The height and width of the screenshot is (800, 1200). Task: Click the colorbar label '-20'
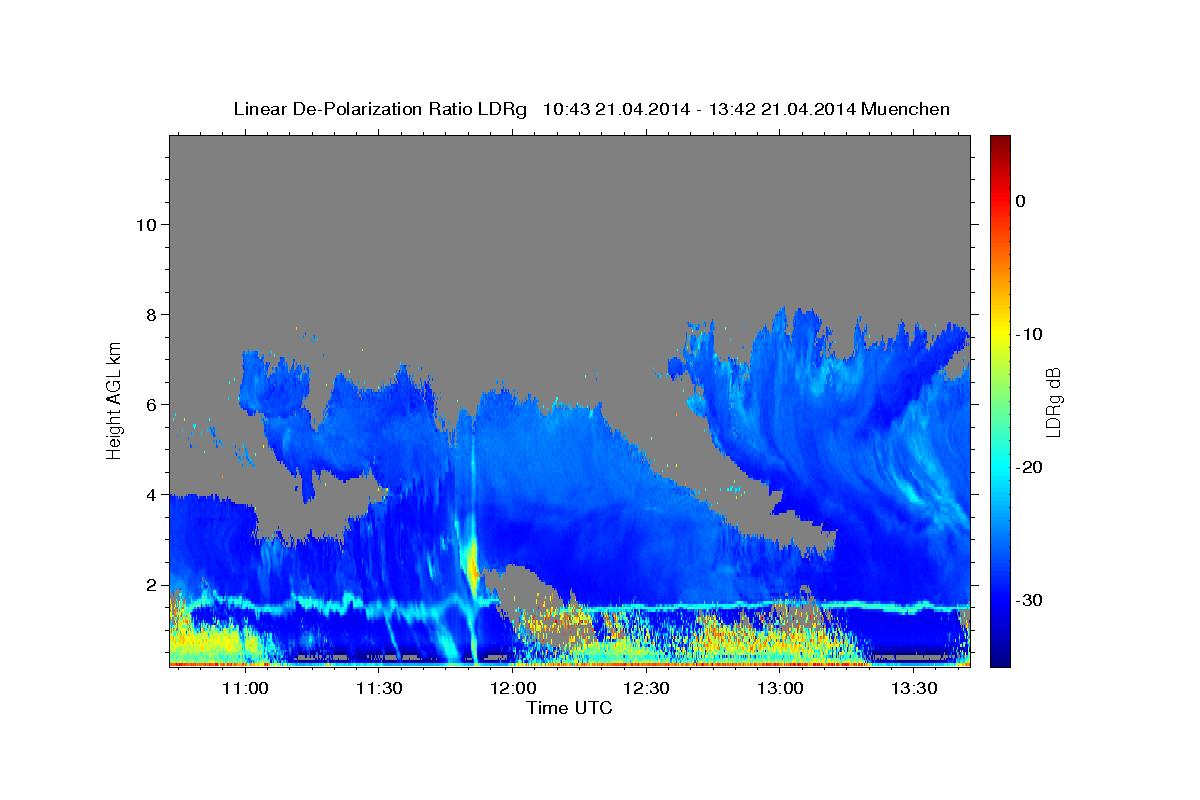pos(1029,467)
